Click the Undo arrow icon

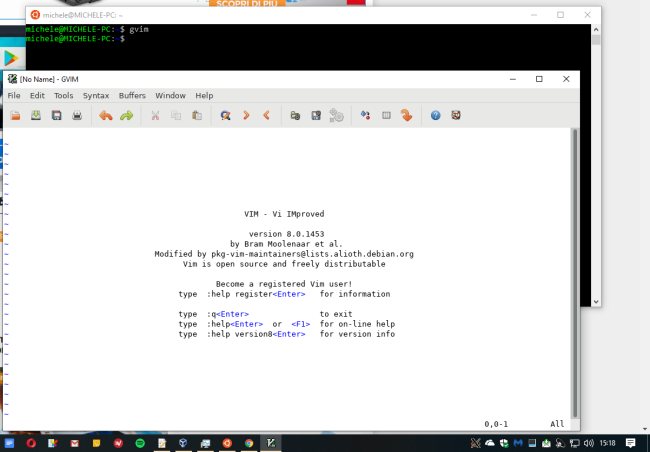[x=106, y=115]
